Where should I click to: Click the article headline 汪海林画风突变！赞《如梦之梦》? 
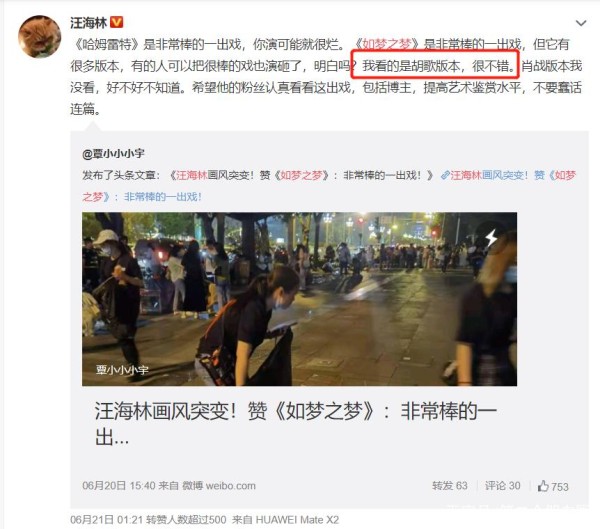[295, 423]
